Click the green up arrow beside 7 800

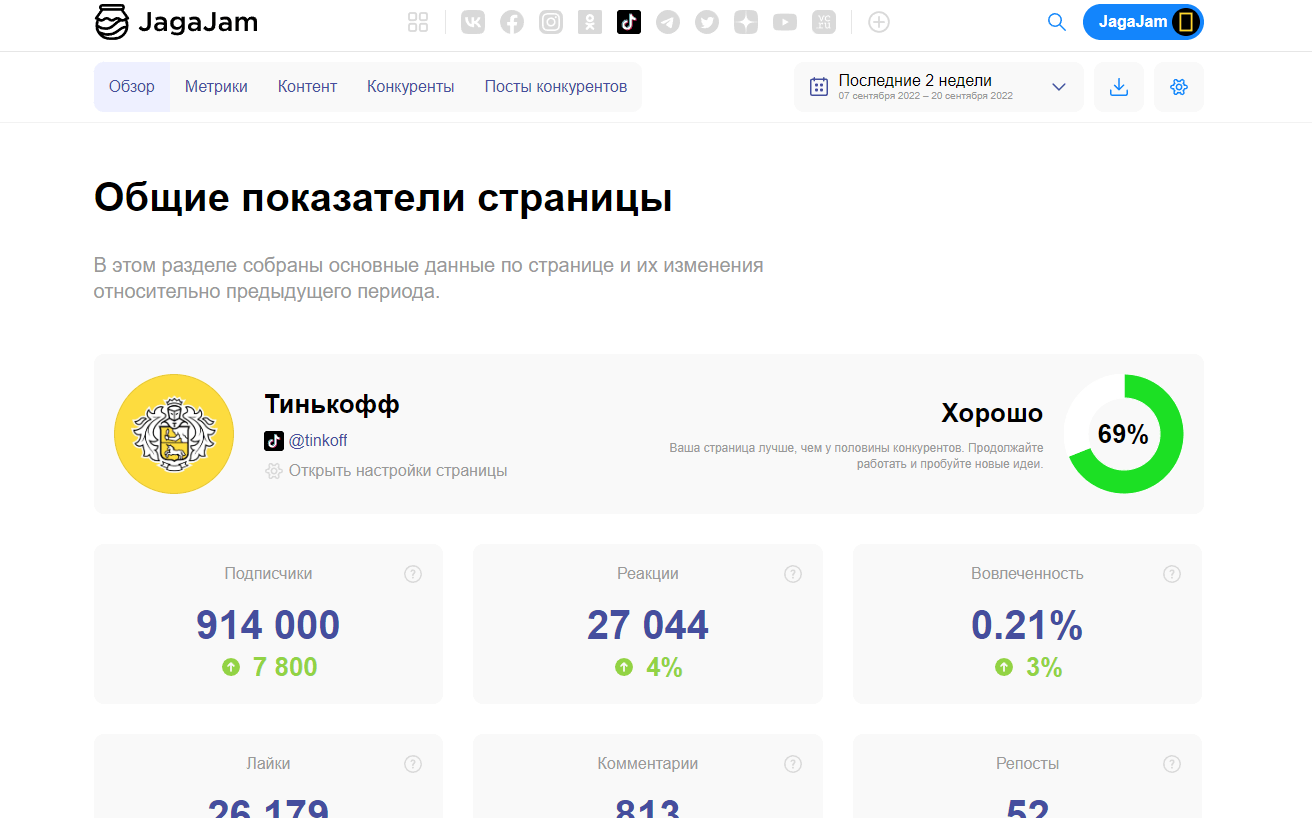tap(231, 667)
